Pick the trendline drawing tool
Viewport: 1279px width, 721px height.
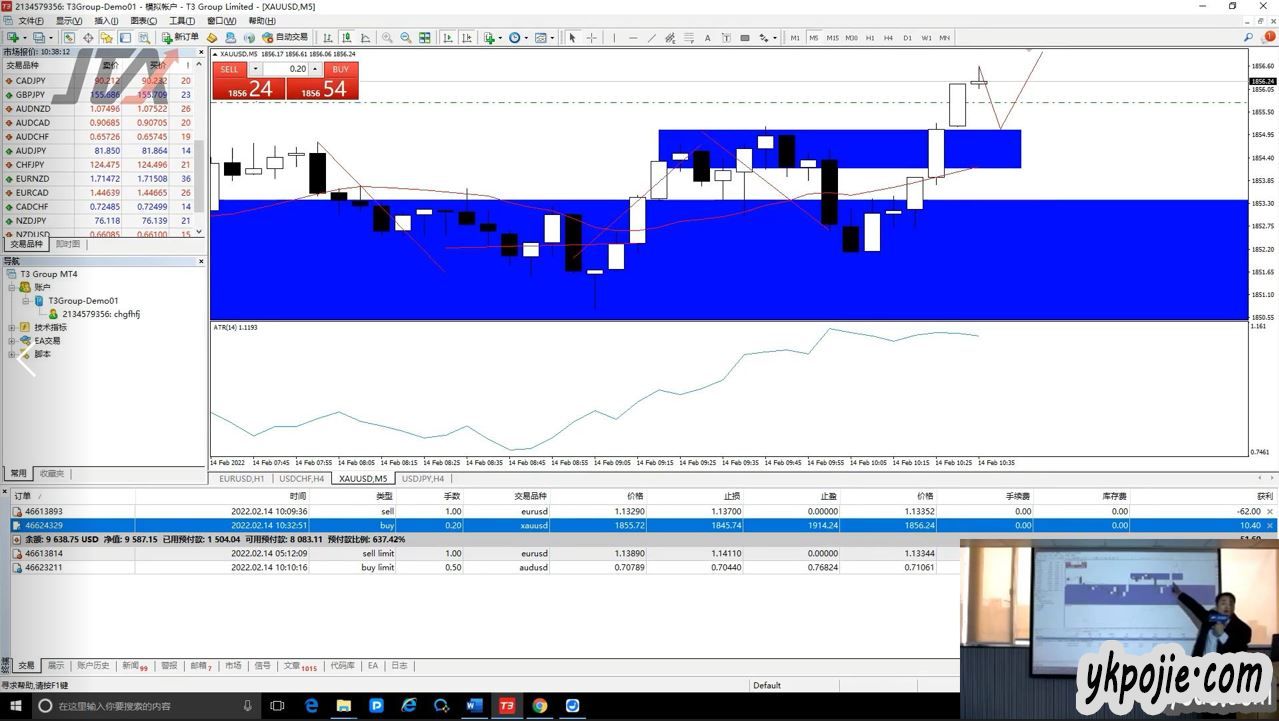pyautogui.click(x=651, y=38)
